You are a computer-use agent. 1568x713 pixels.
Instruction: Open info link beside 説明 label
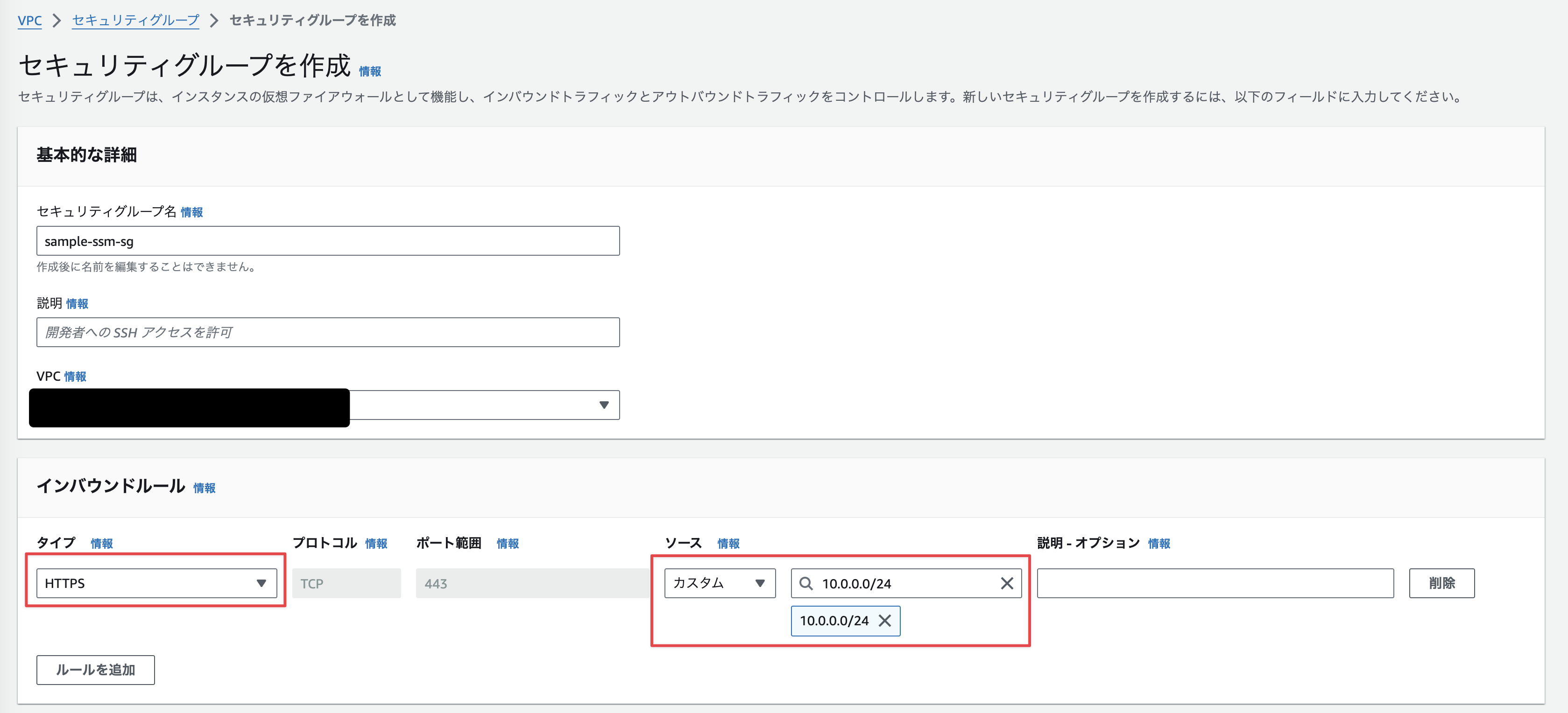[78, 304]
